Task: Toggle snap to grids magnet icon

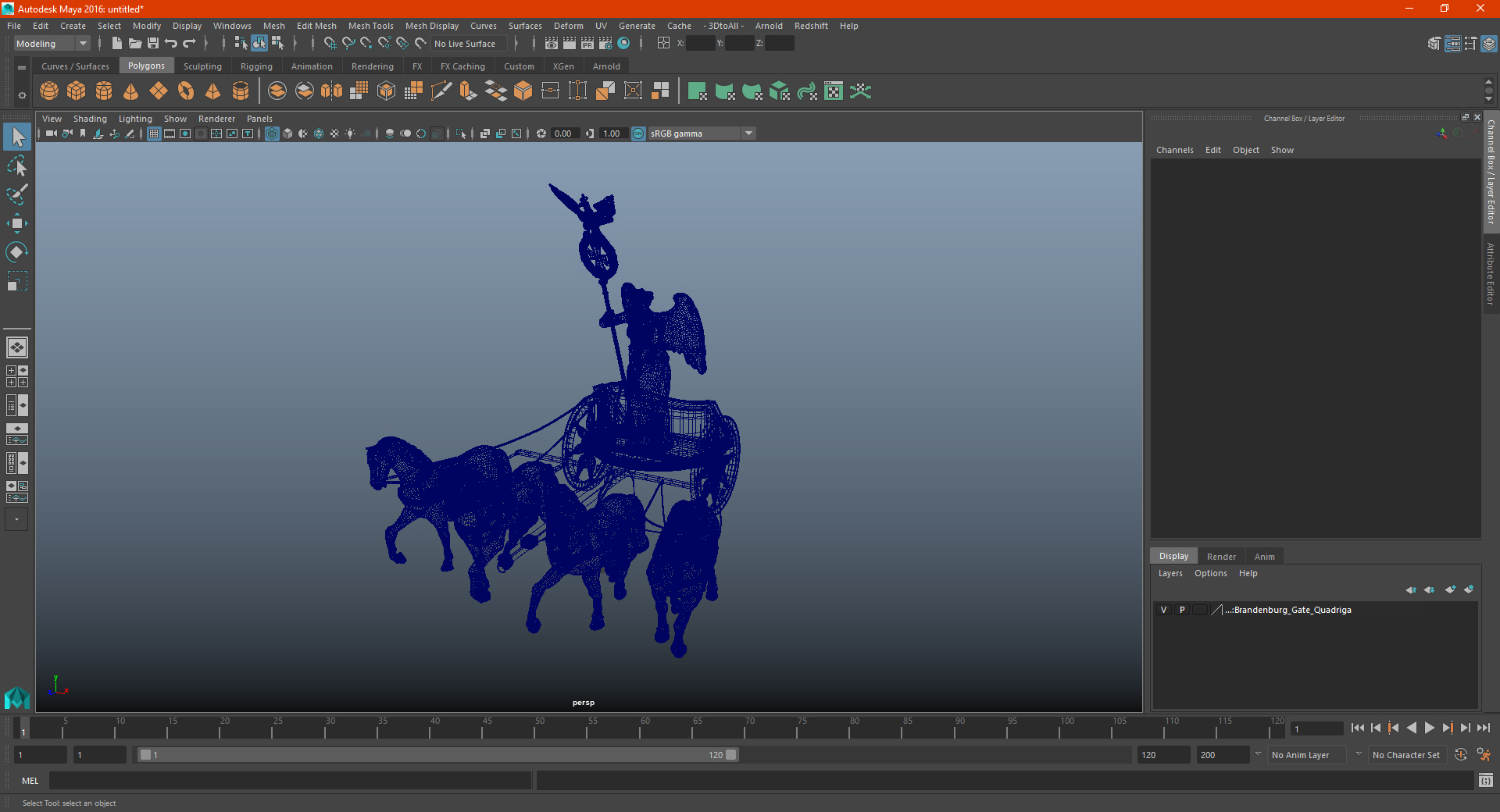Action: tap(330, 44)
